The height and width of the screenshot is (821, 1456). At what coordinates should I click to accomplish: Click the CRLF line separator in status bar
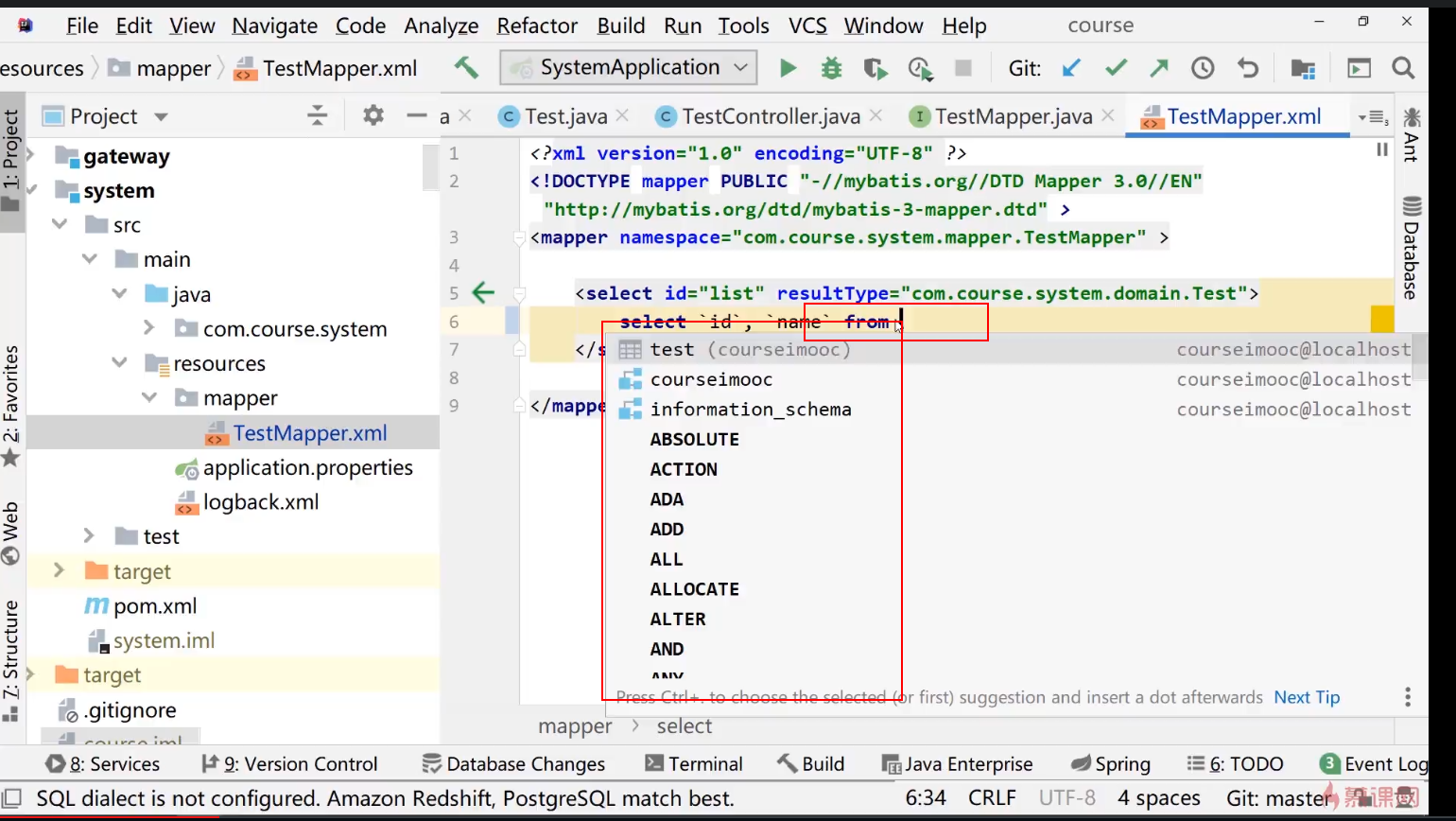[992, 797]
